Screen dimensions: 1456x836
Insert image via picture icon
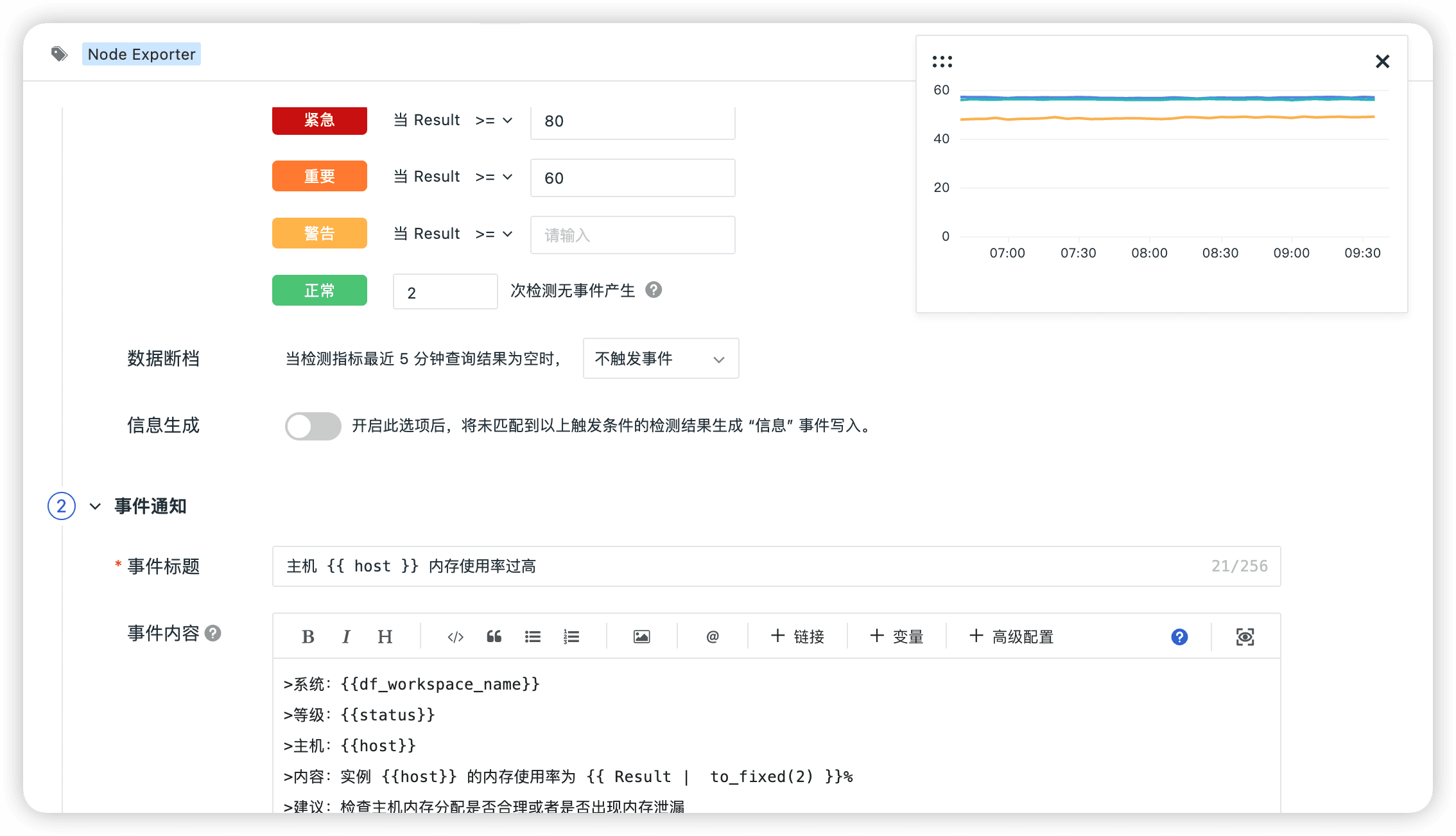point(641,636)
